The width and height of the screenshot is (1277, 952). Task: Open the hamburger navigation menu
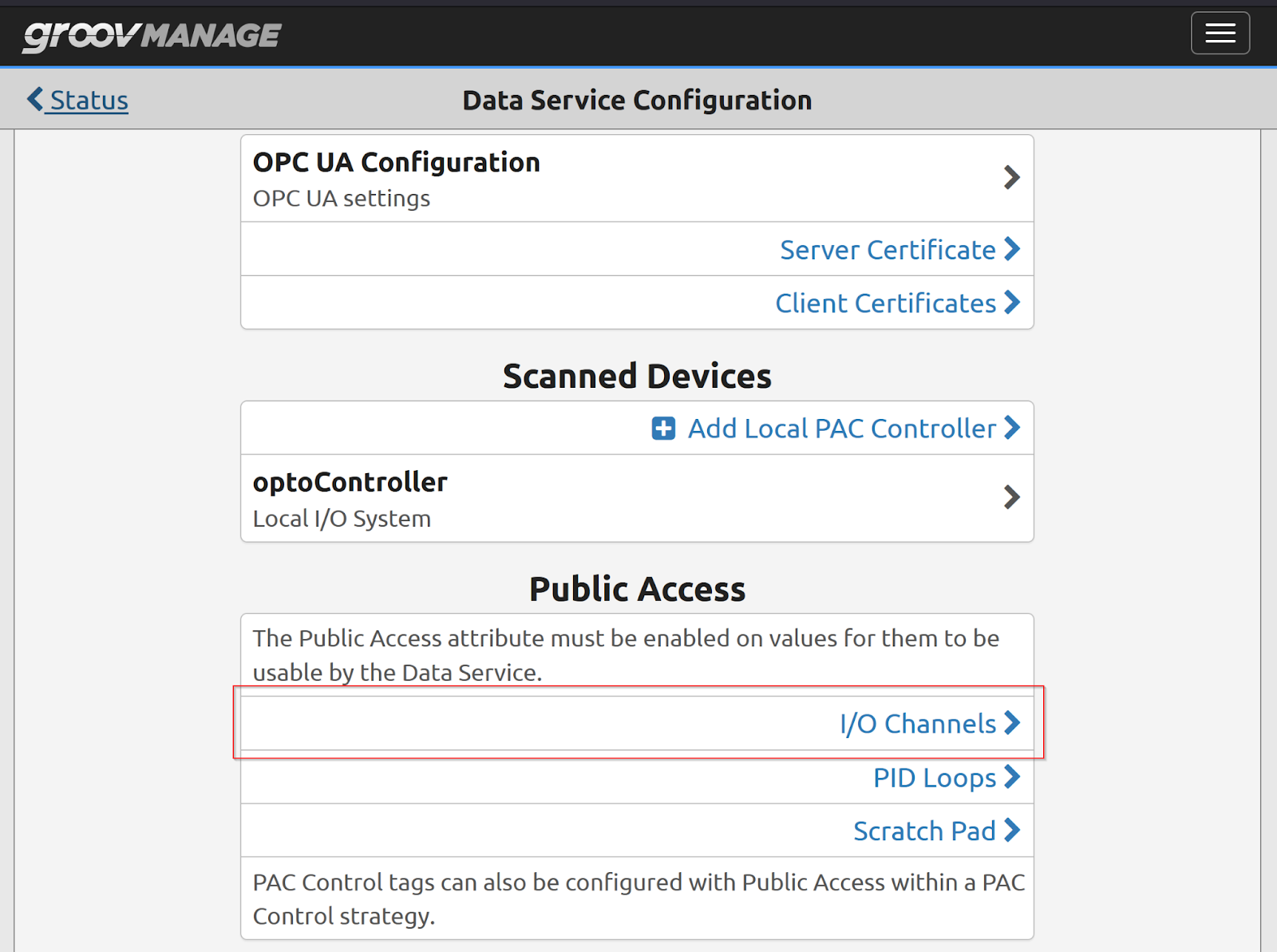tap(1220, 34)
